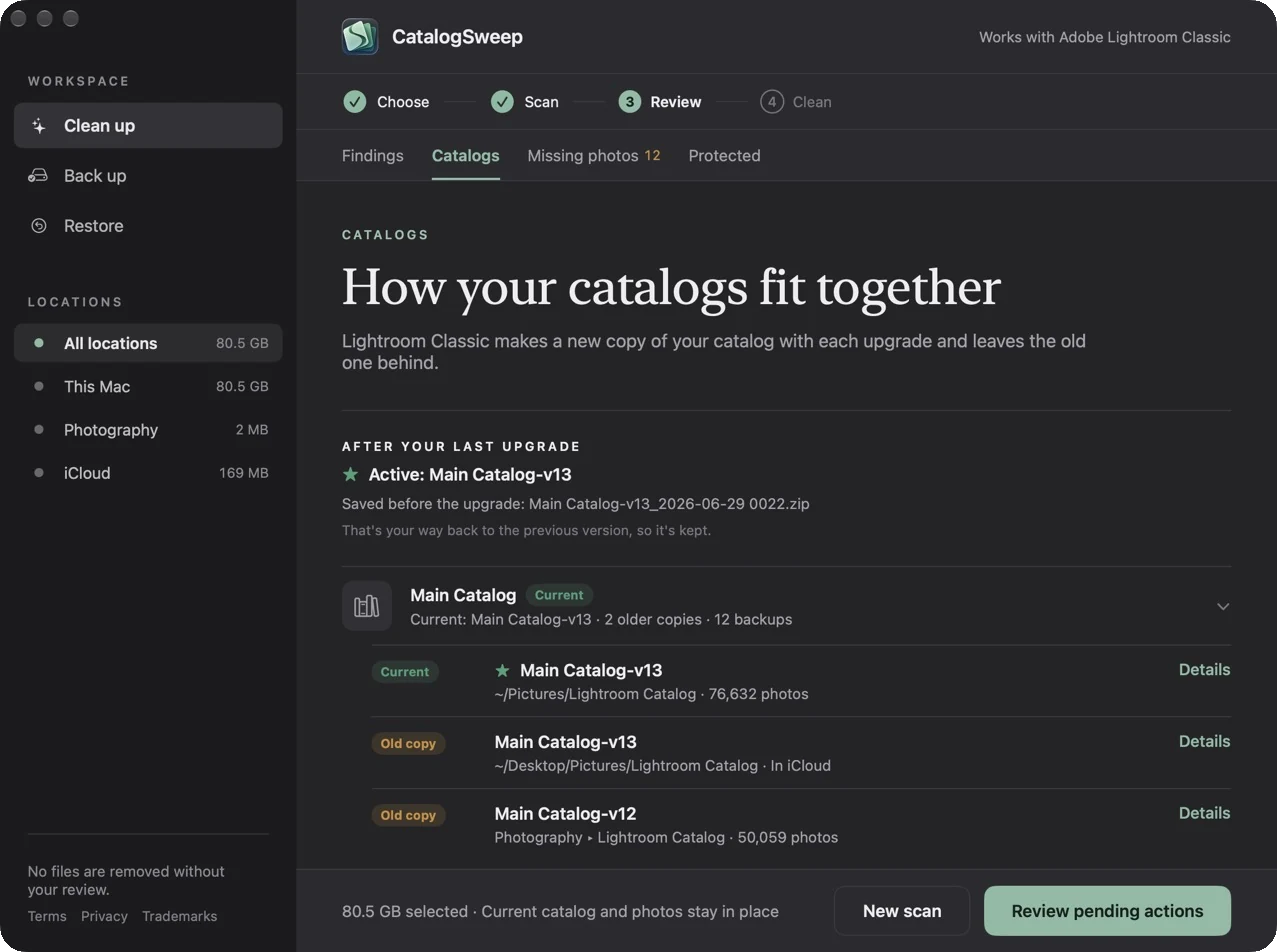Click the Choose step checkmark icon

tap(354, 102)
